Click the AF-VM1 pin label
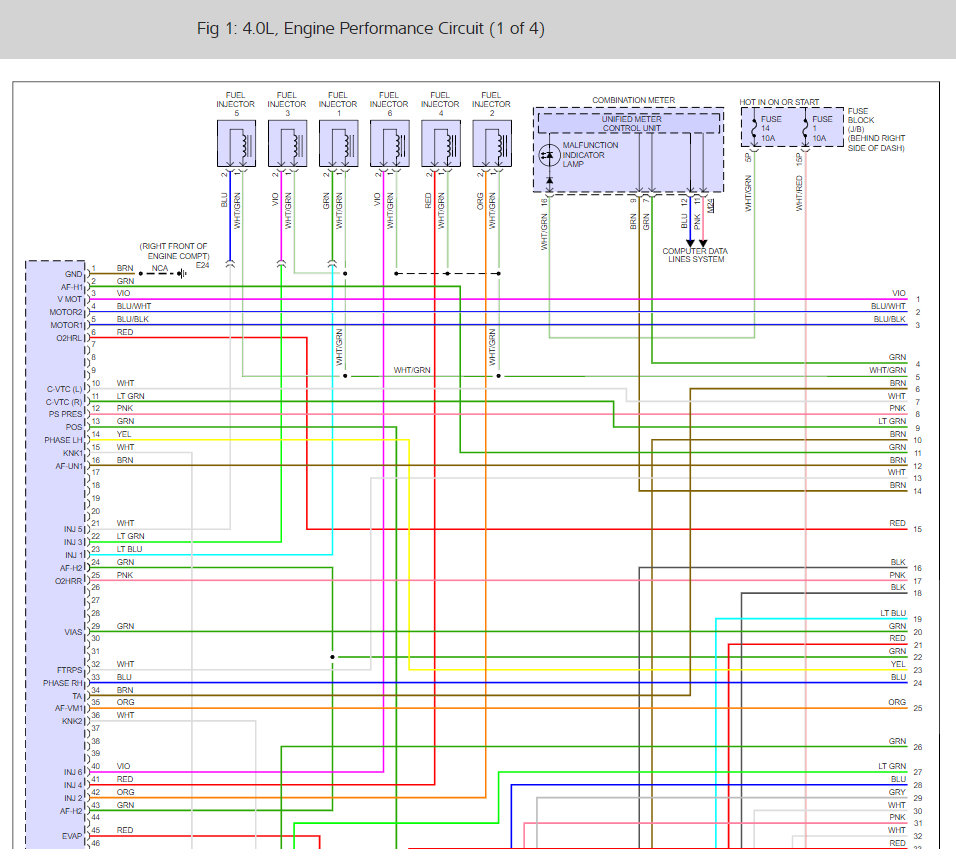956x861 pixels. click(x=68, y=708)
